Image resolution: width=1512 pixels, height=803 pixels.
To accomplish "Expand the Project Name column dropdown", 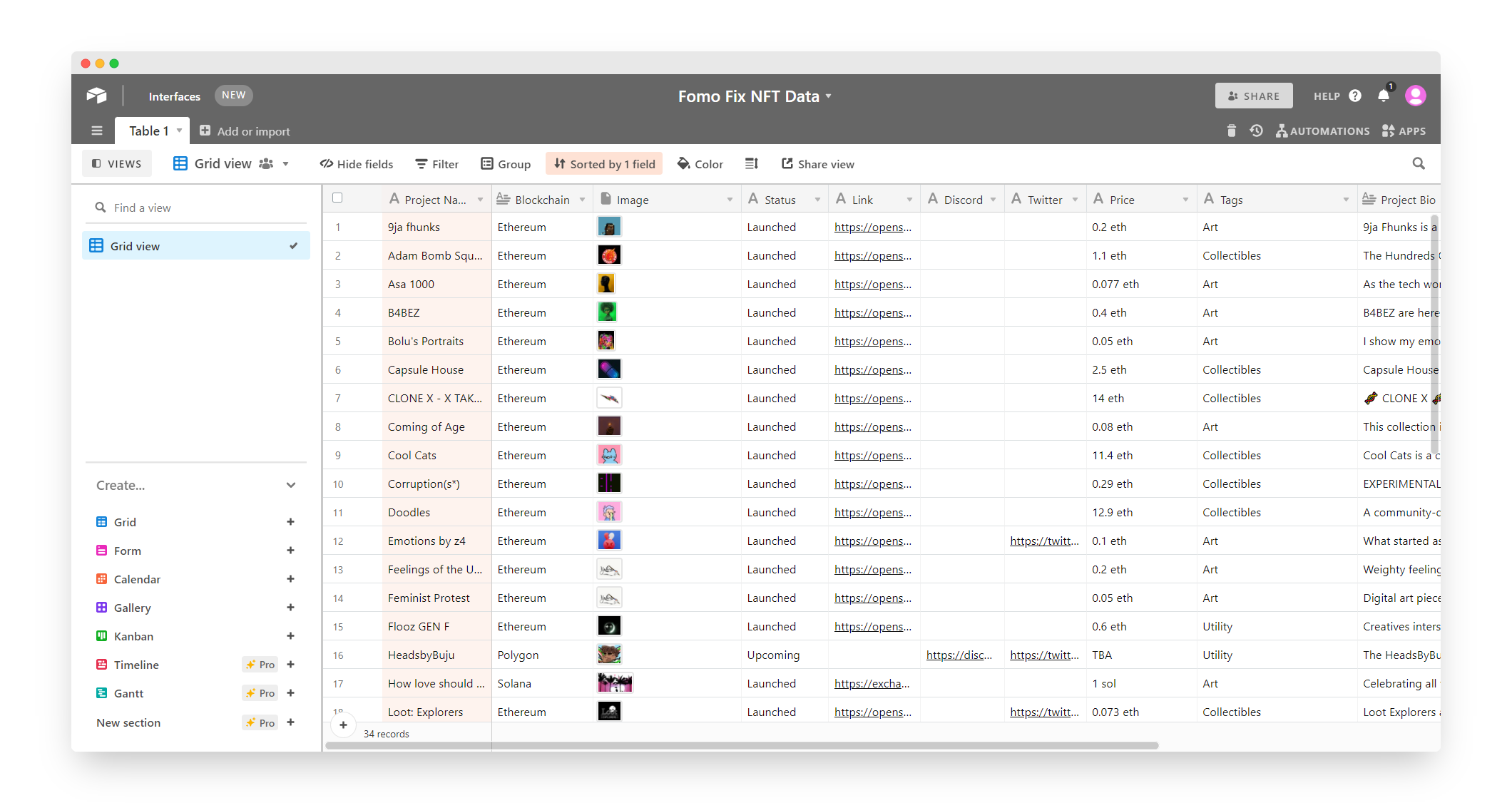I will (479, 200).
